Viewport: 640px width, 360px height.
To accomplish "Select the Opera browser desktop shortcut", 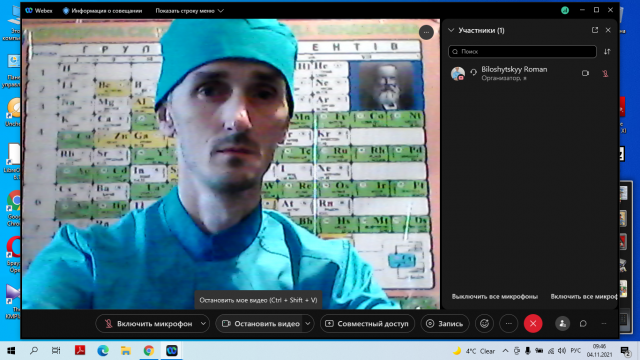I will tap(13, 254).
